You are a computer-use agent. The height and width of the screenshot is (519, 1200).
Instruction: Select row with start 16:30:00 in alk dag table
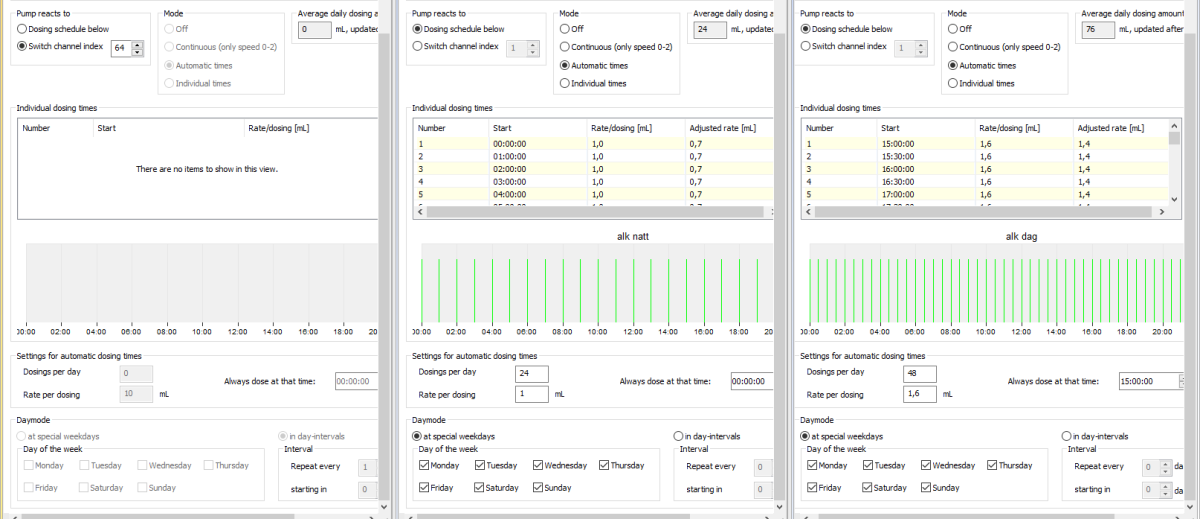[985, 182]
